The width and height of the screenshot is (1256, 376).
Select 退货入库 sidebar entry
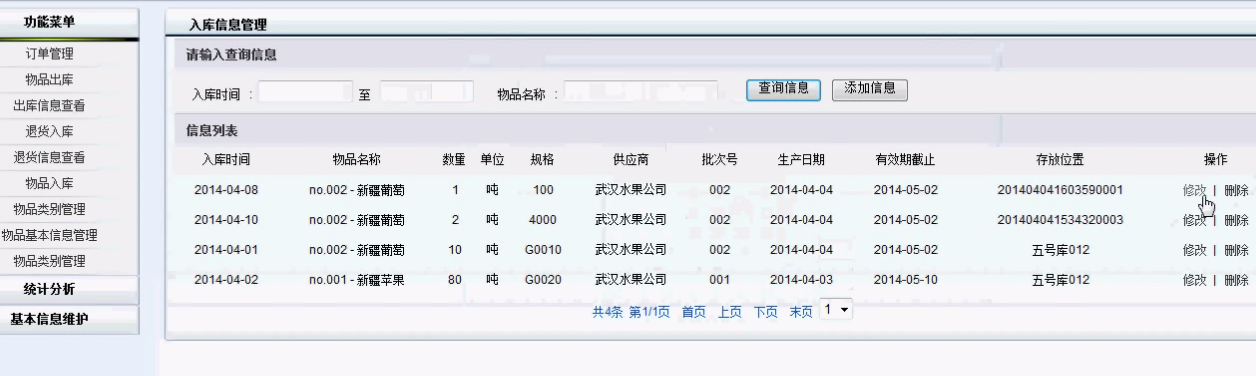pos(49,131)
